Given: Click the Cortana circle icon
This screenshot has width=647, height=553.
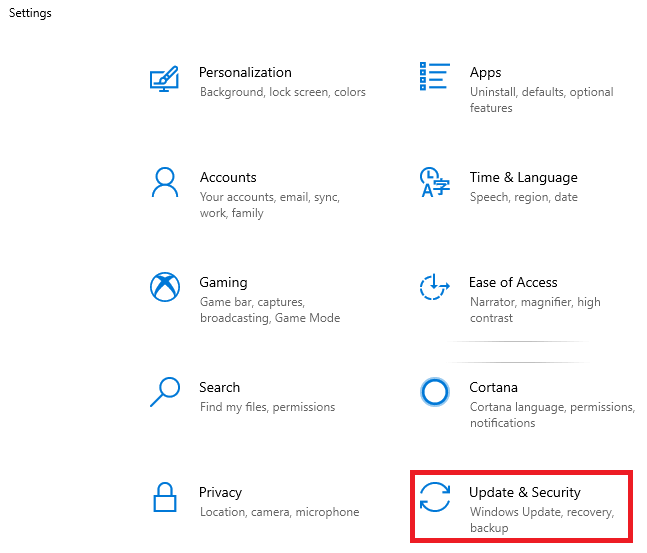Looking at the screenshot, I should pos(434,392).
